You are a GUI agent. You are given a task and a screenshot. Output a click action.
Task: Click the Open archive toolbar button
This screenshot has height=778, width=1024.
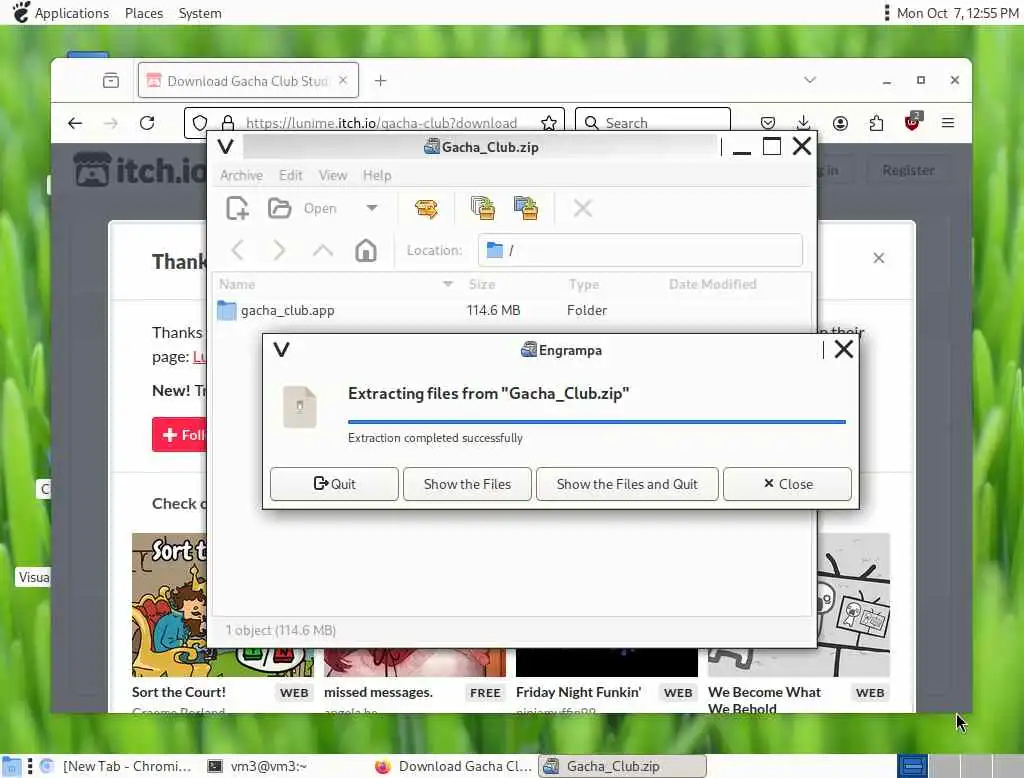[x=302, y=208]
